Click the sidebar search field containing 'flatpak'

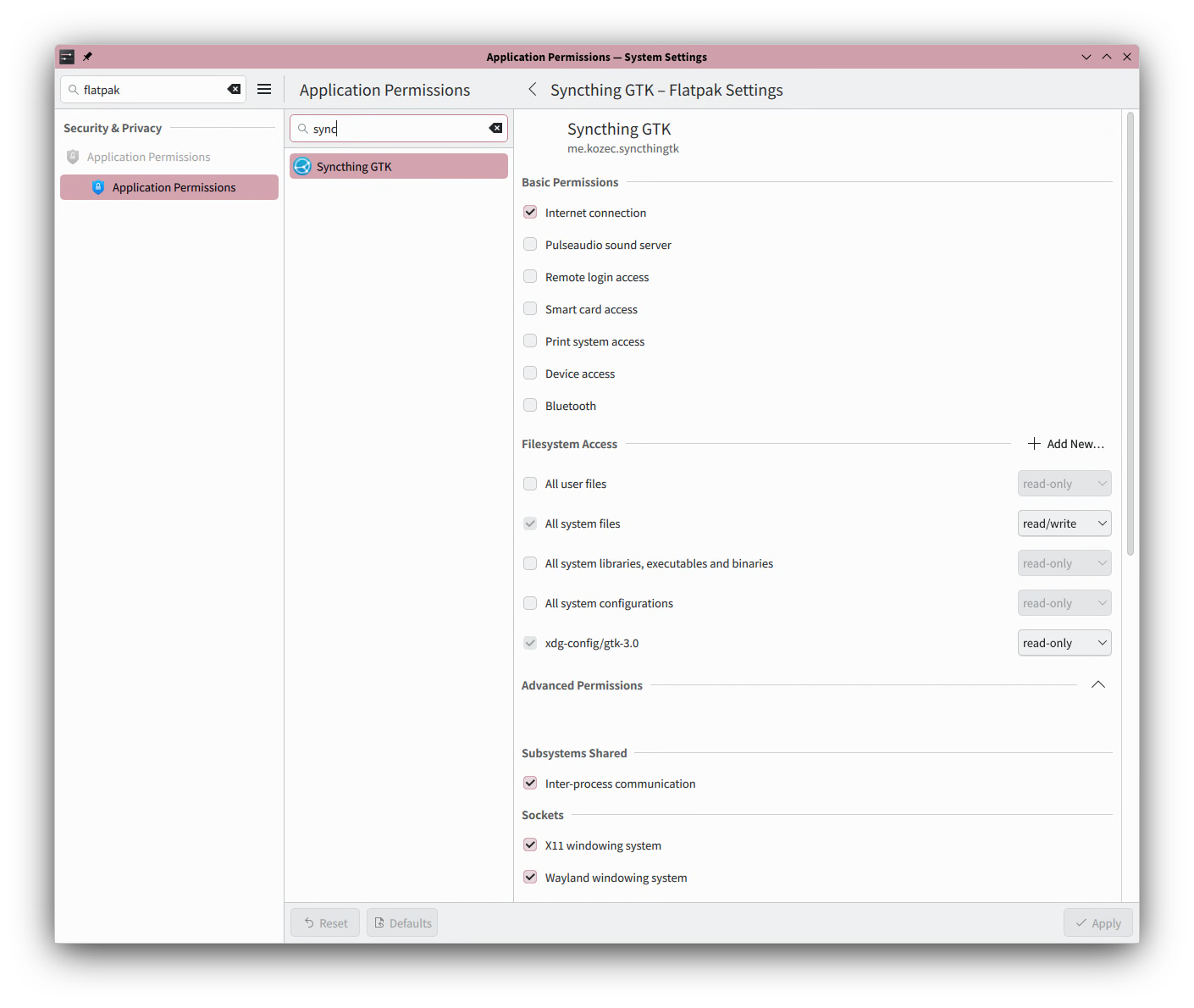tap(153, 89)
